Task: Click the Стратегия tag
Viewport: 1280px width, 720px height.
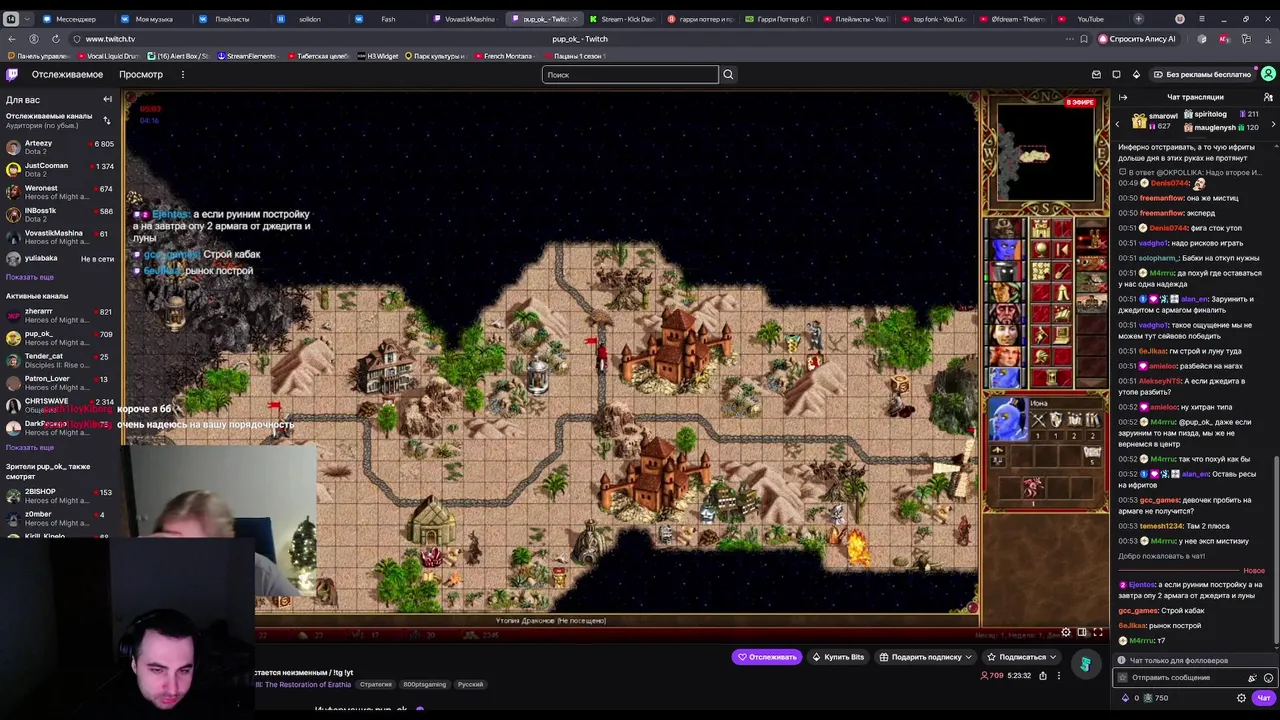Action: pos(376,684)
